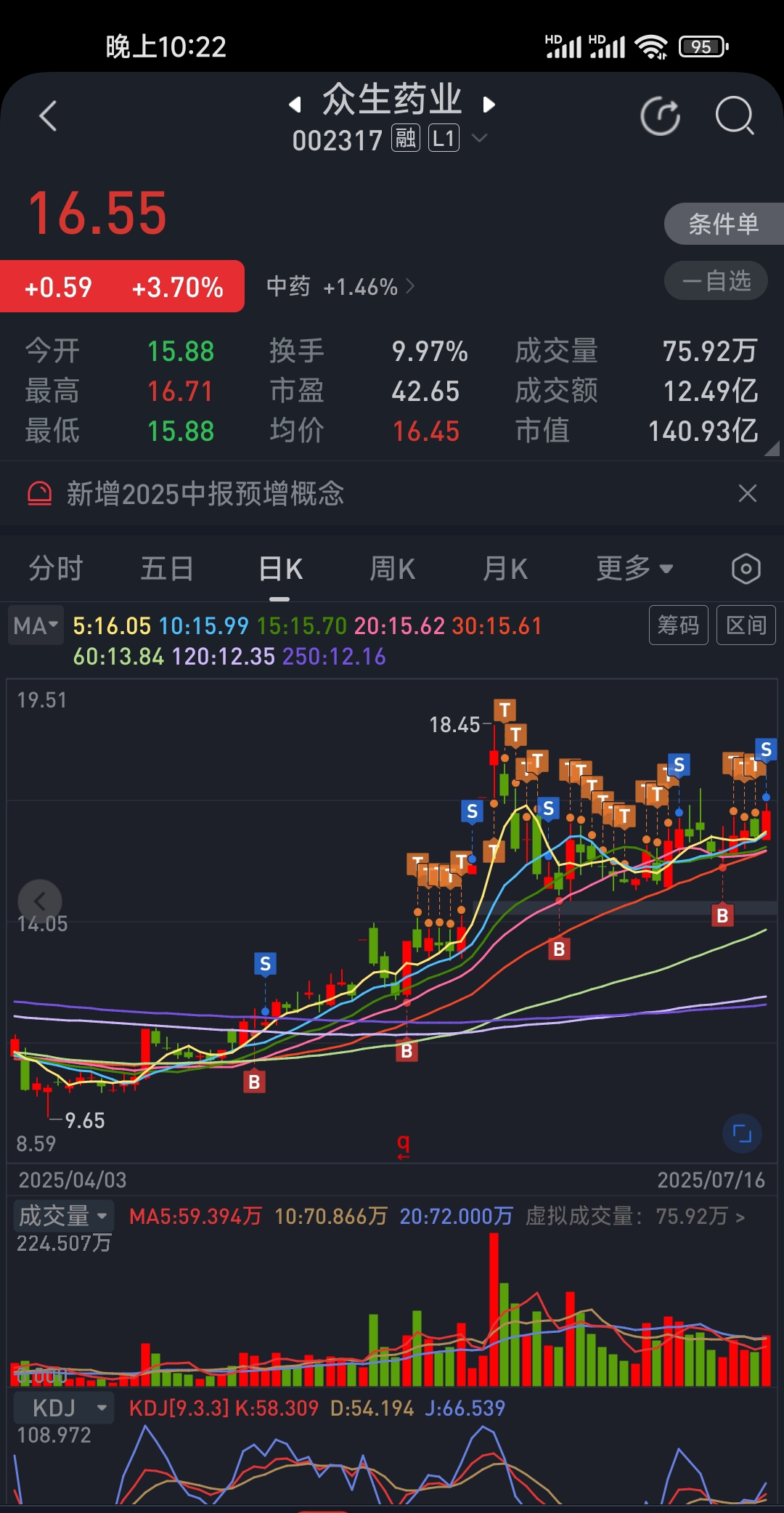Image resolution: width=784 pixels, height=1513 pixels.
Task: Tap the 融 margin trading badge
Action: point(406,138)
